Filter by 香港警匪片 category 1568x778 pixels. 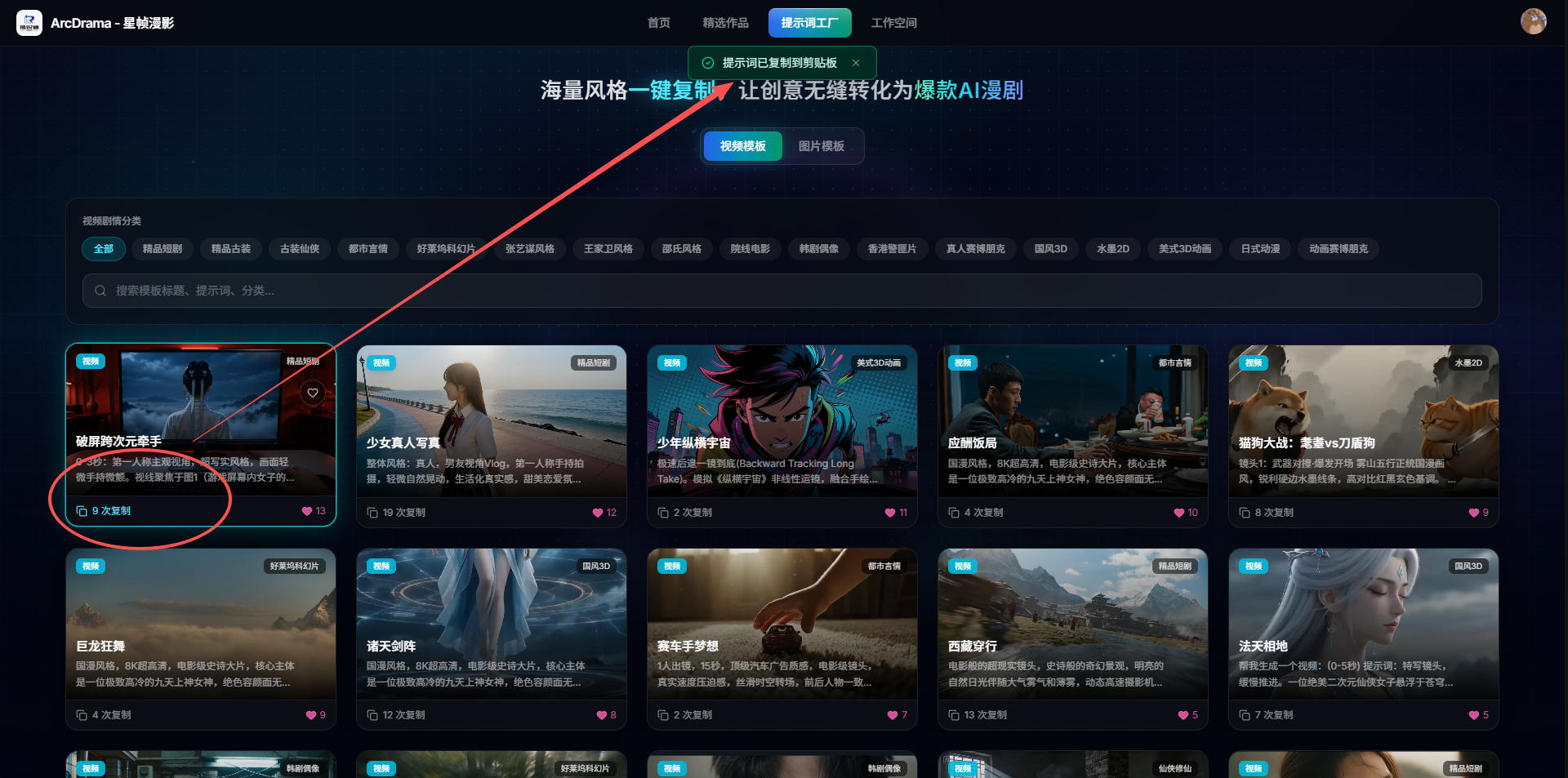893,249
